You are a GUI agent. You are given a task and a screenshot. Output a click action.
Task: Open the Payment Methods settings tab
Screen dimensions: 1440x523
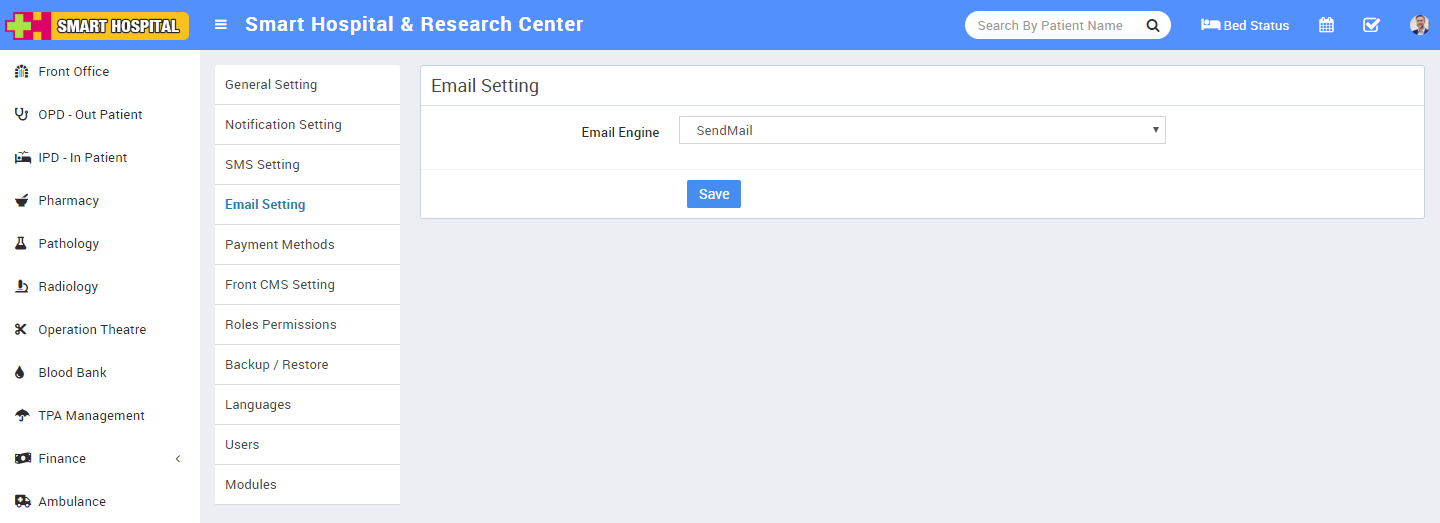coord(280,245)
